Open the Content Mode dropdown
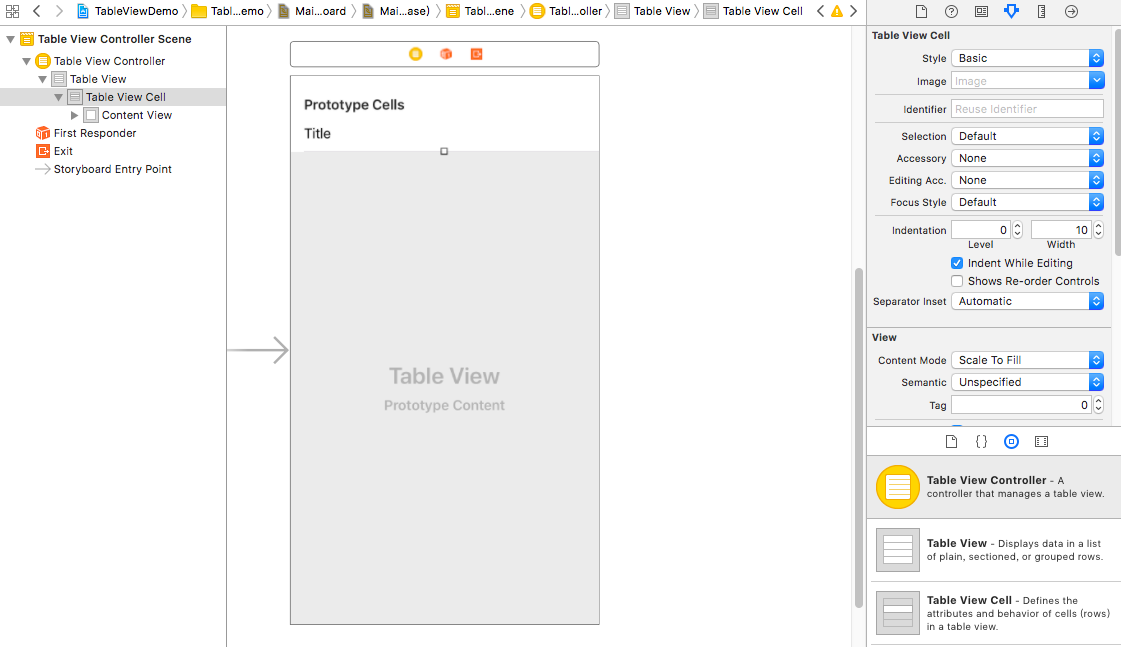 [x=1027, y=360]
